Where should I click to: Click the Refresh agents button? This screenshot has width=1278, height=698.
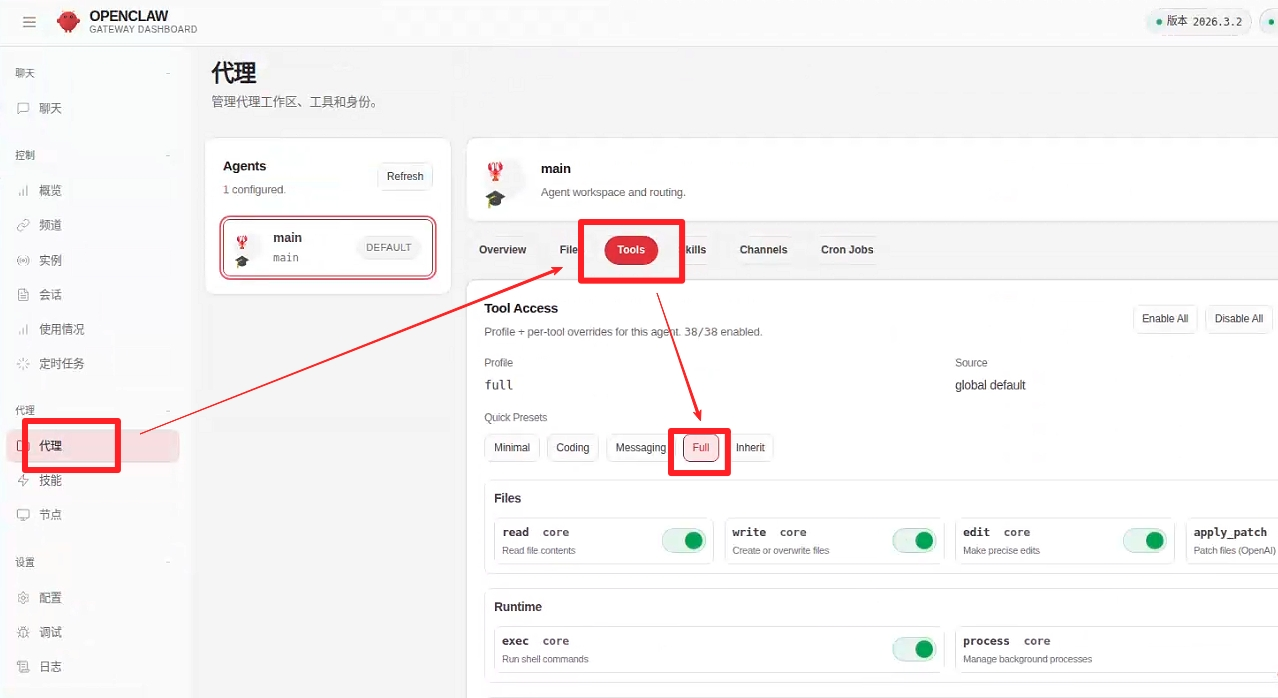pos(405,176)
